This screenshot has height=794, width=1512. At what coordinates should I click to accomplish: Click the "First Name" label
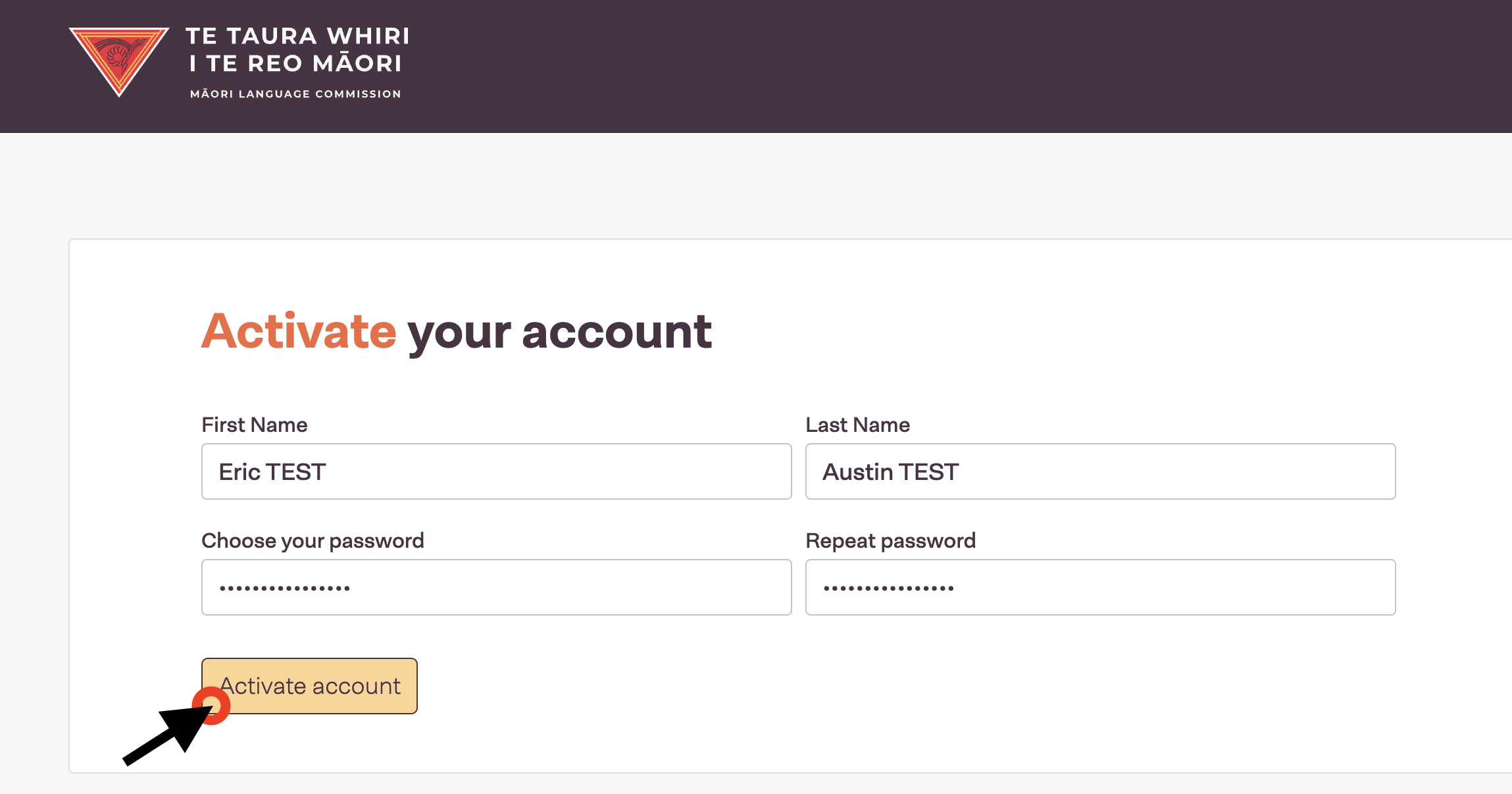(x=255, y=425)
